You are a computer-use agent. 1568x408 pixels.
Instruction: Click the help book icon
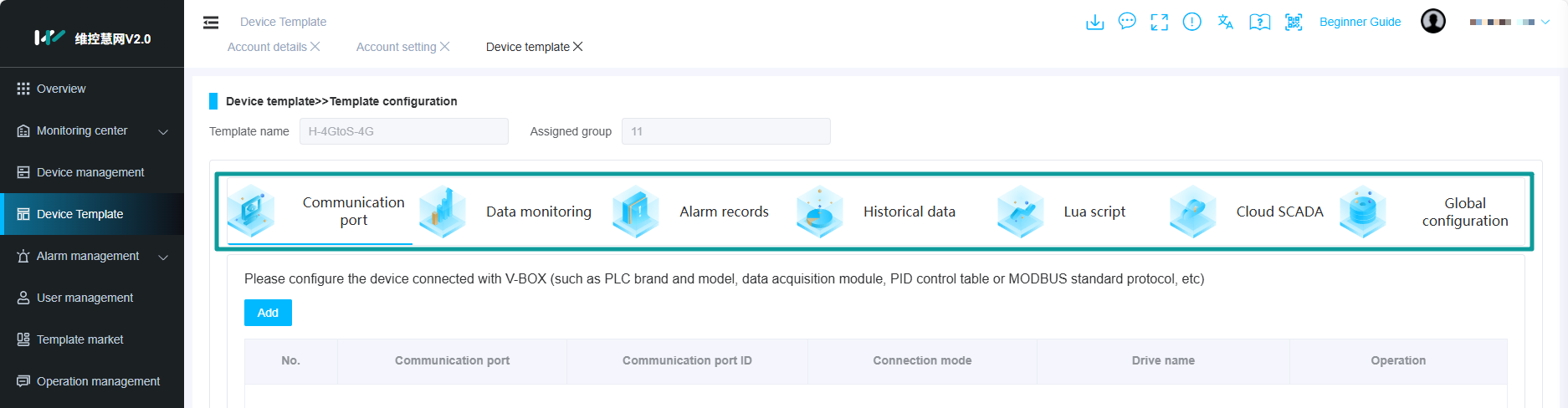pyautogui.click(x=1259, y=23)
